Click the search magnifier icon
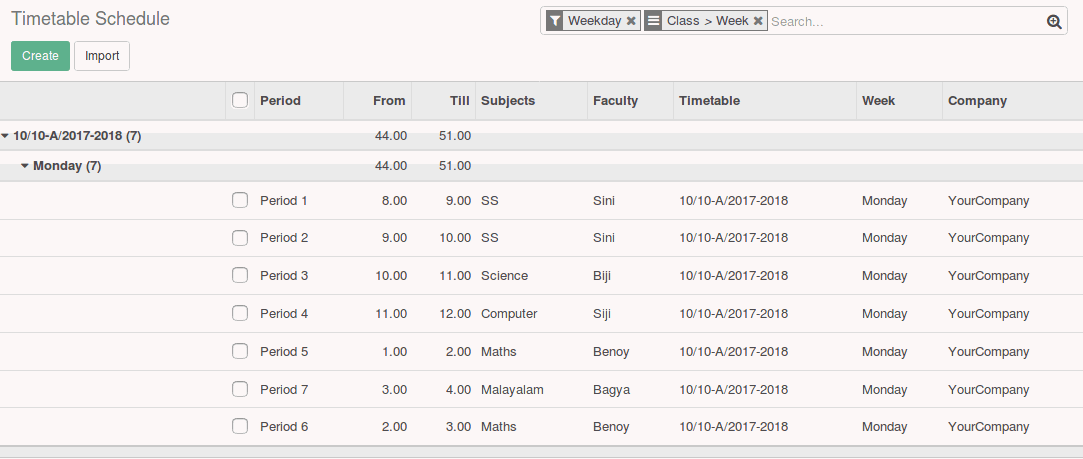The image size is (1083, 459). pyautogui.click(x=1054, y=22)
